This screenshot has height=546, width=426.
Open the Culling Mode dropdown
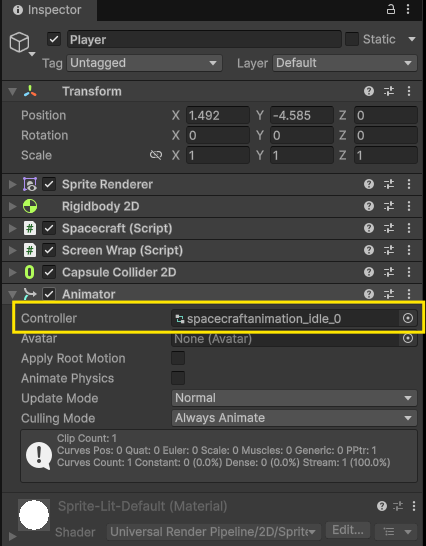294,418
